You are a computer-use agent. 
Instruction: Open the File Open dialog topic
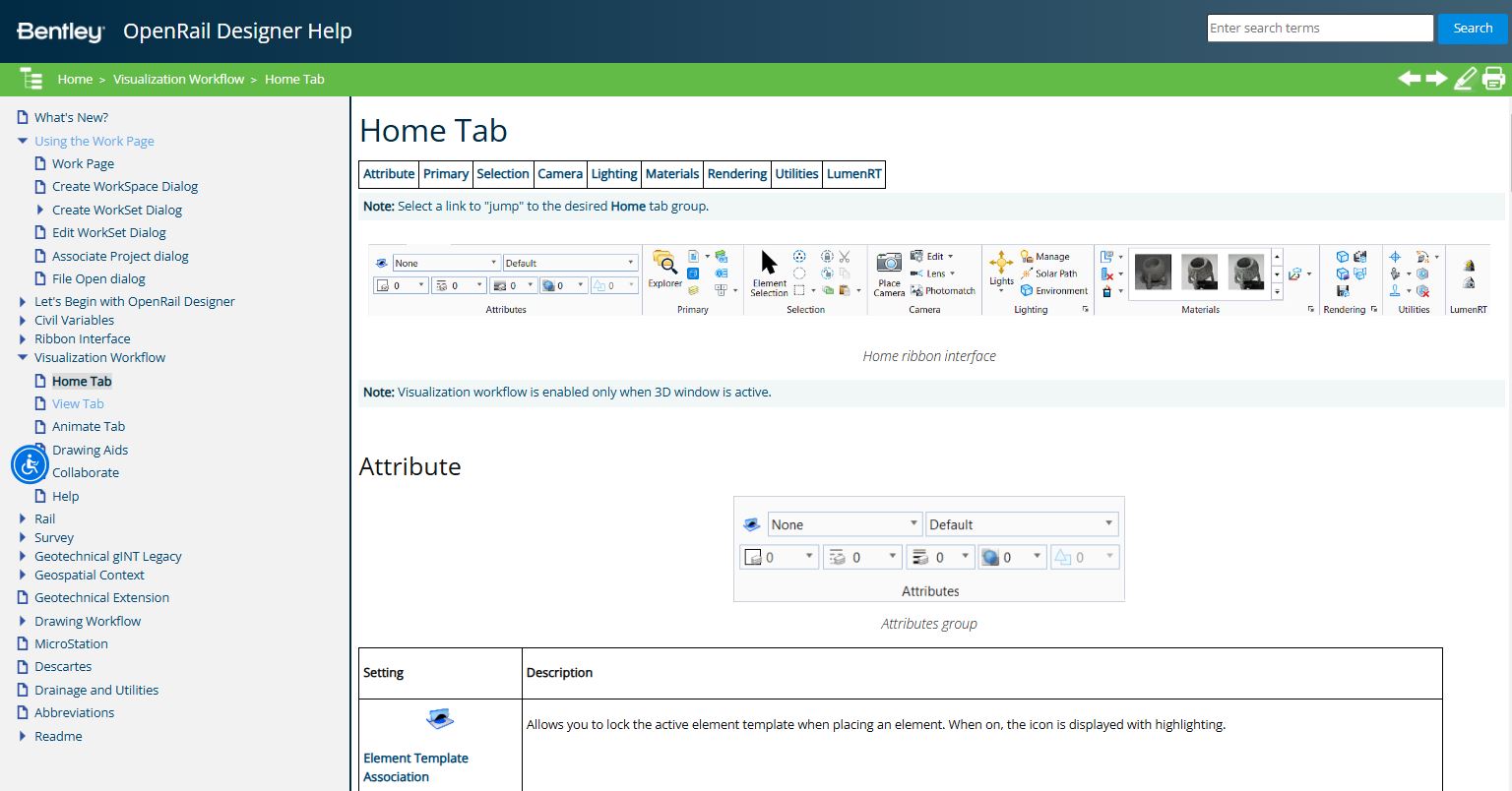pyautogui.click(x=98, y=278)
